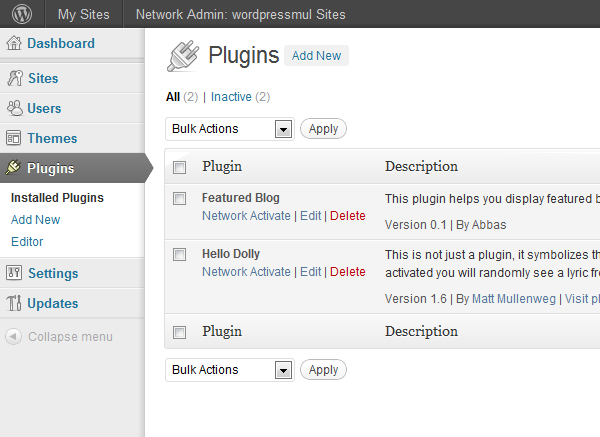Click the WordPress logo icon

pyautogui.click(x=22, y=14)
